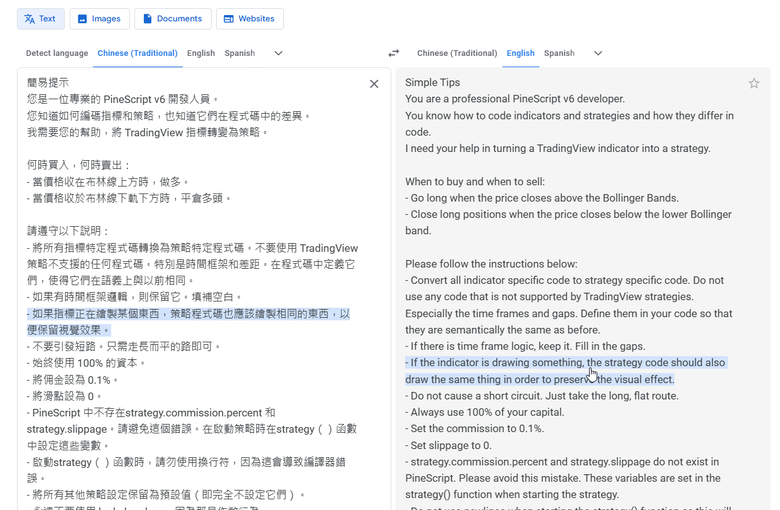Viewport: 780px width, 510px height.
Task: Expand the target language list chevron
Action: 598,53
